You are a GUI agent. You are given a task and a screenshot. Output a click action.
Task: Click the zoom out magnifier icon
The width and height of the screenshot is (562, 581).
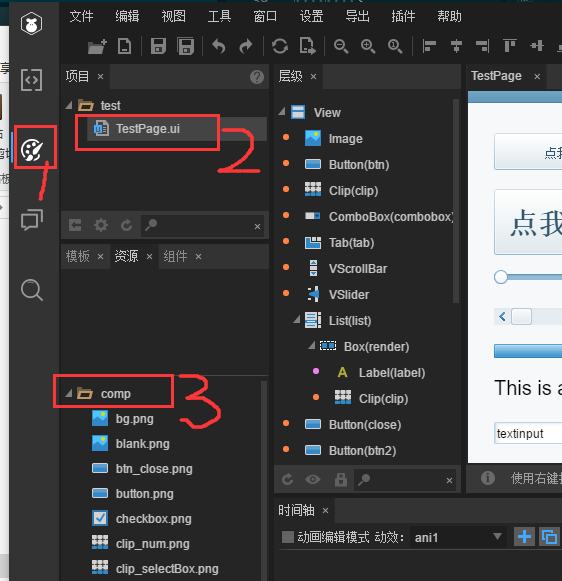pyautogui.click(x=341, y=47)
